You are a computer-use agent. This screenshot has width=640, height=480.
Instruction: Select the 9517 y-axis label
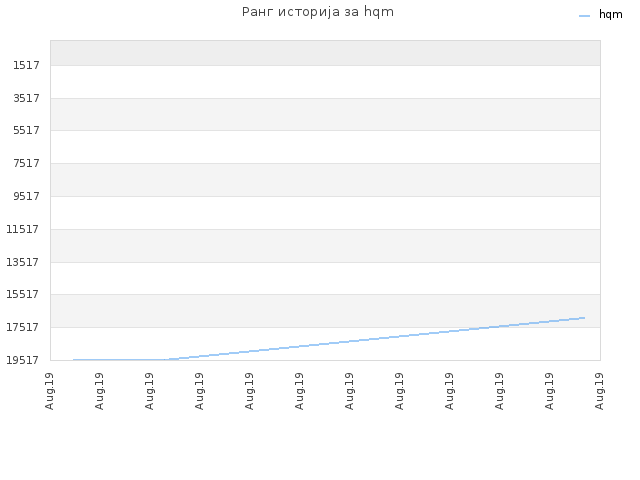(26, 196)
